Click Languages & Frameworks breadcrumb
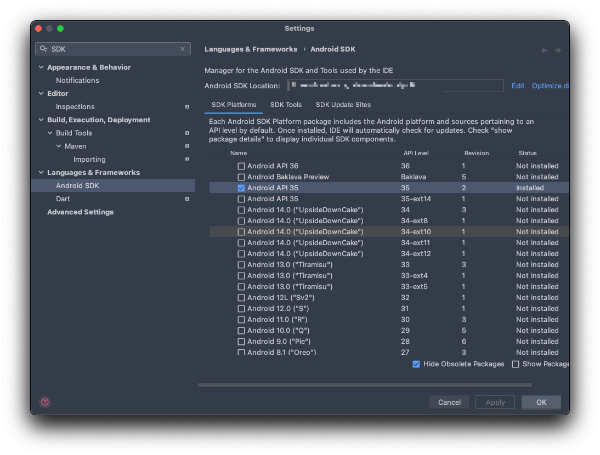Screen dimensions: 600x455 251,49
